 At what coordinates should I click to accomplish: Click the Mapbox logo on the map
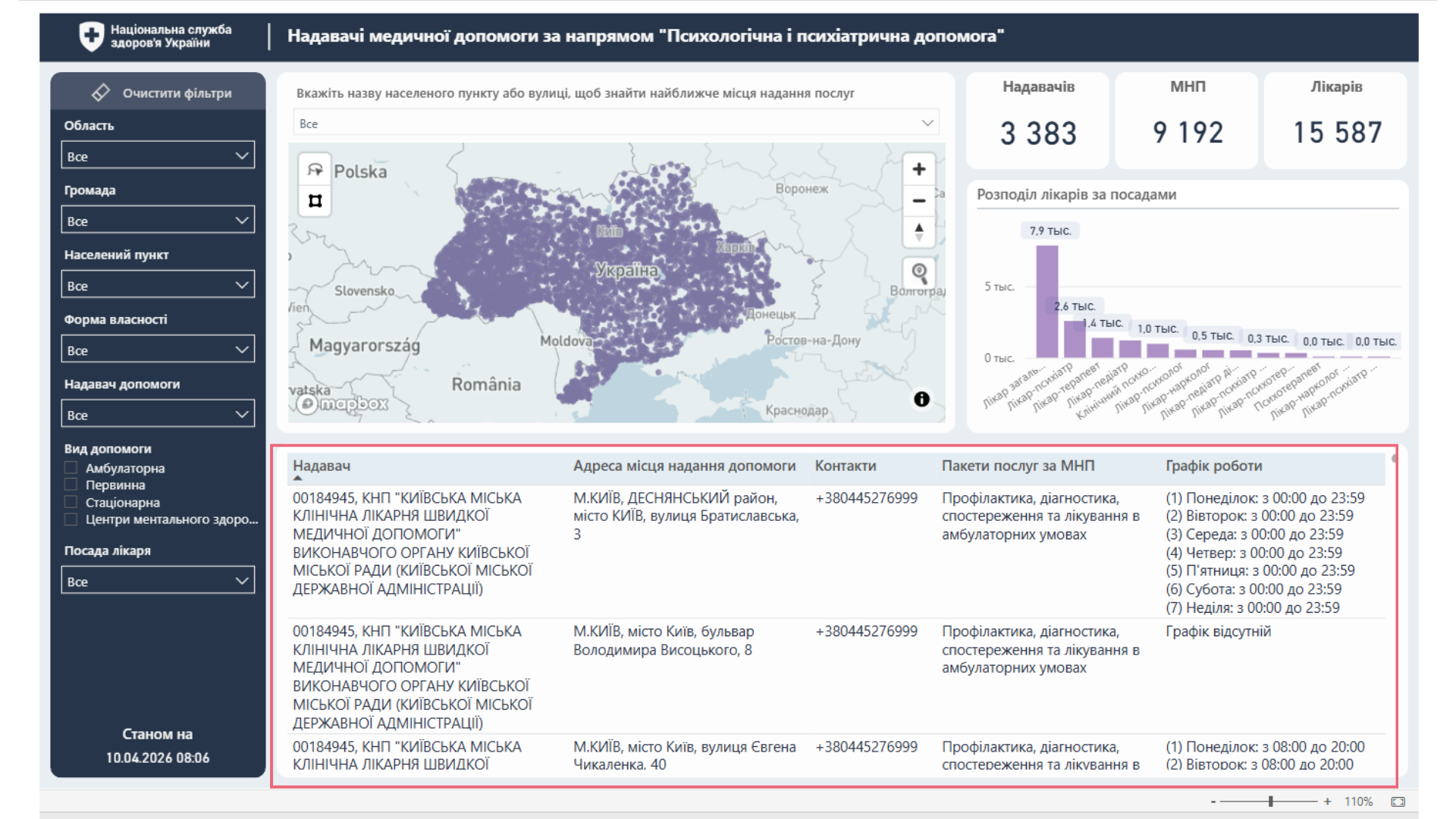click(343, 403)
